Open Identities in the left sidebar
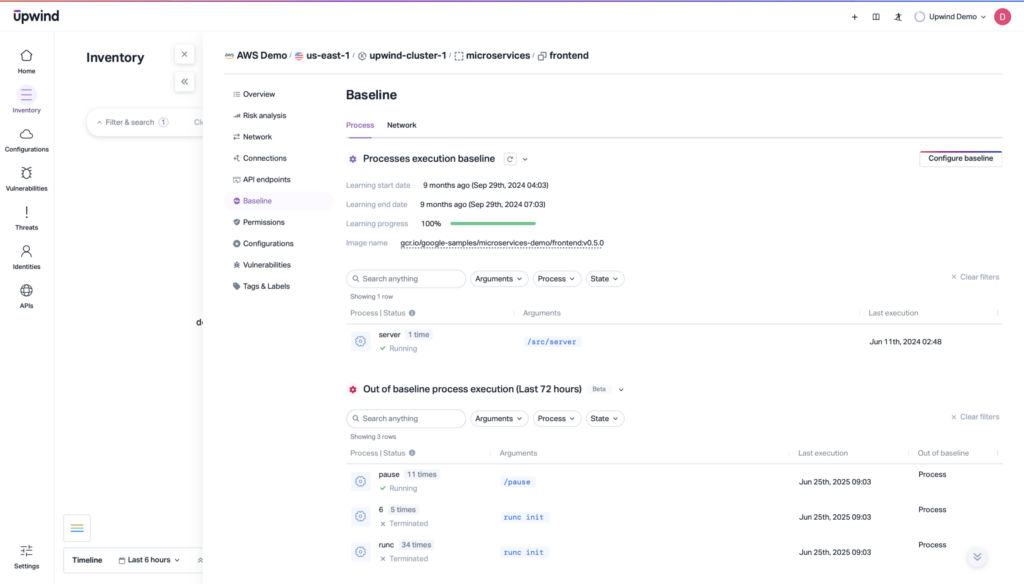This screenshot has height=584, width=1024. [26, 257]
